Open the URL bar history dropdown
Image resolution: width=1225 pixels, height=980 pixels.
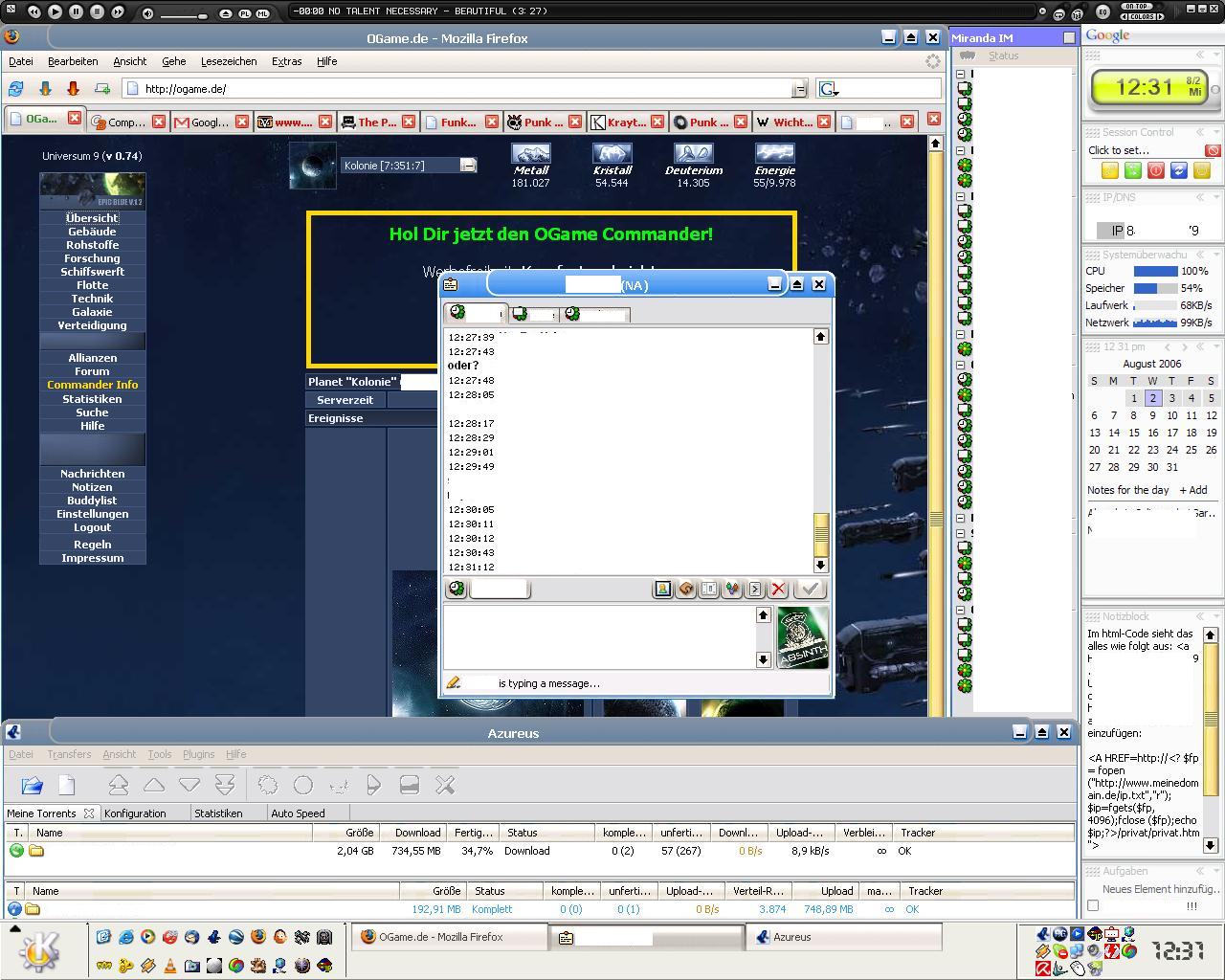(799, 89)
